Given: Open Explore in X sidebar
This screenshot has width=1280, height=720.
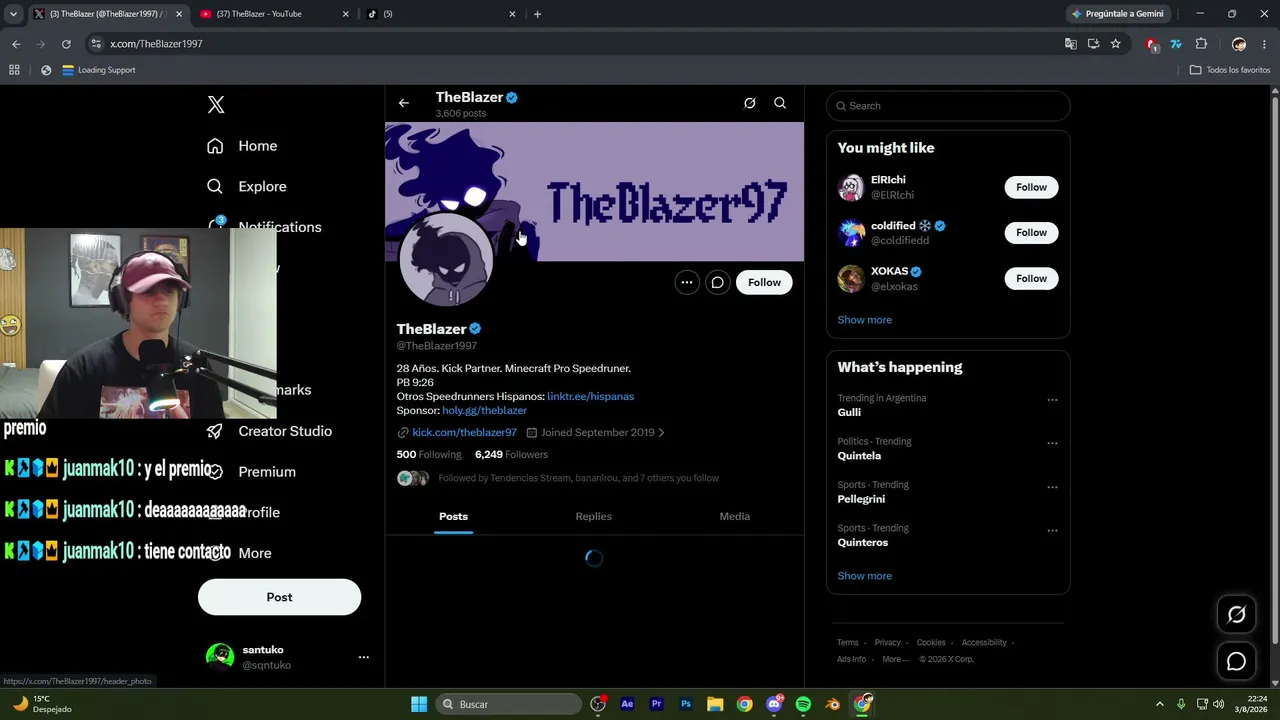Looking at the screenshot, I should (246, 187).
